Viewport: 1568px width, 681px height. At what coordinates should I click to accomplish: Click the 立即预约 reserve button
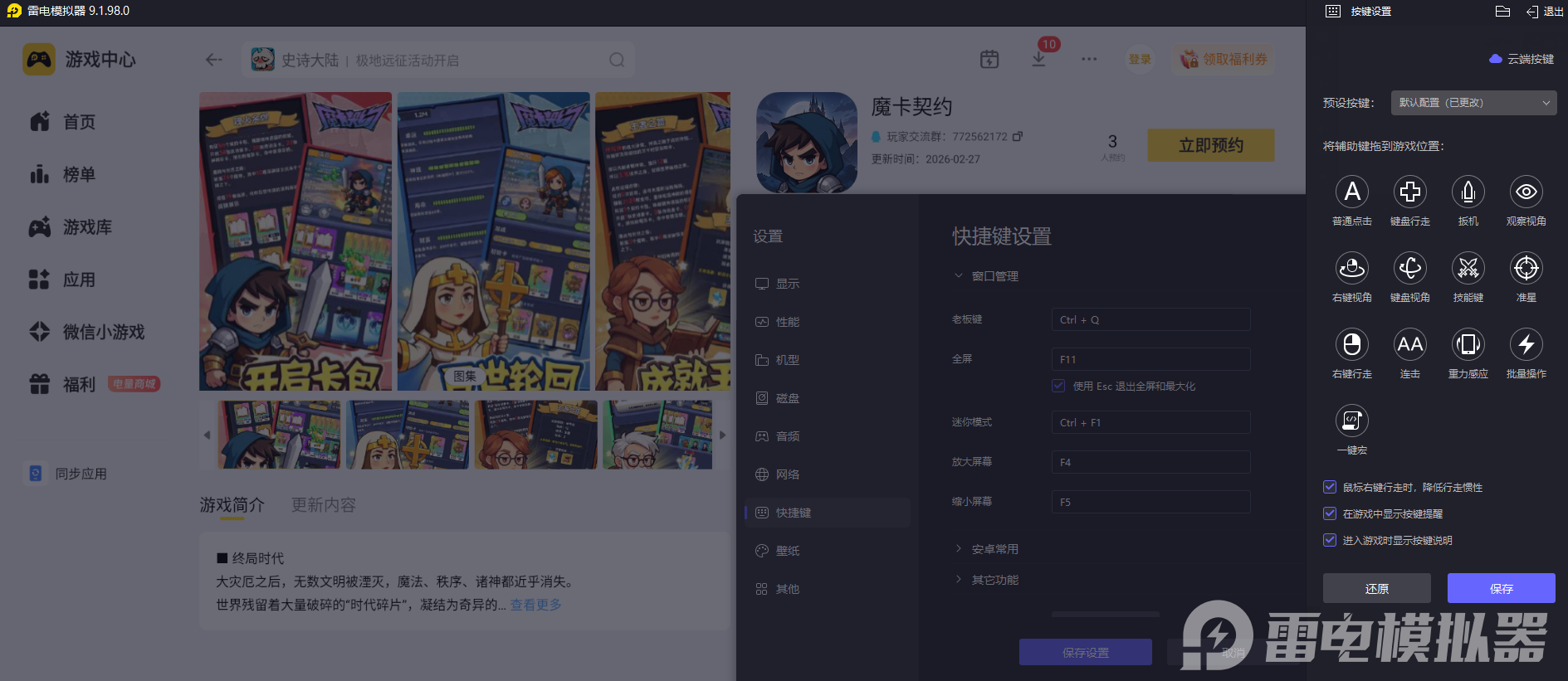[1211, 145]
